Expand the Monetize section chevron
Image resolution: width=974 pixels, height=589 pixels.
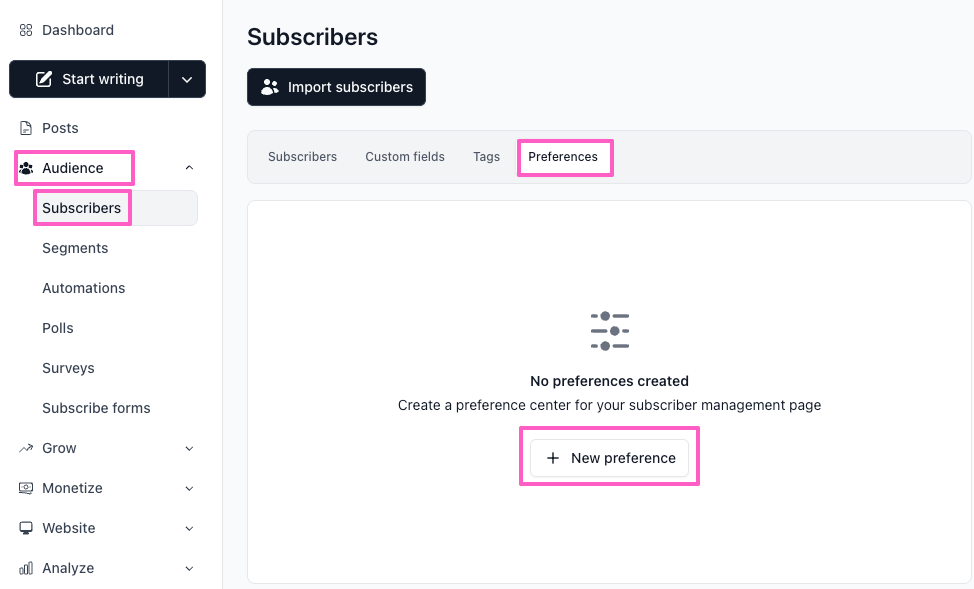point(190,488)
